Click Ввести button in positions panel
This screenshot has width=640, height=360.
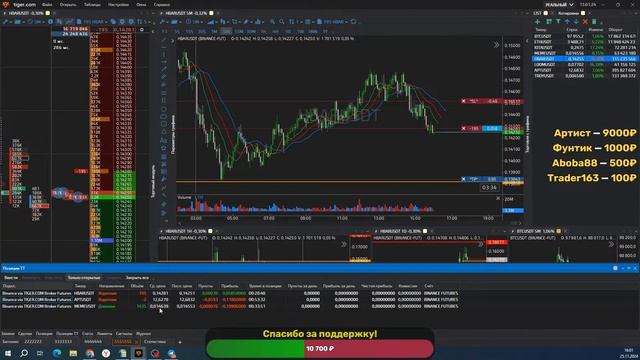(11, 278)
